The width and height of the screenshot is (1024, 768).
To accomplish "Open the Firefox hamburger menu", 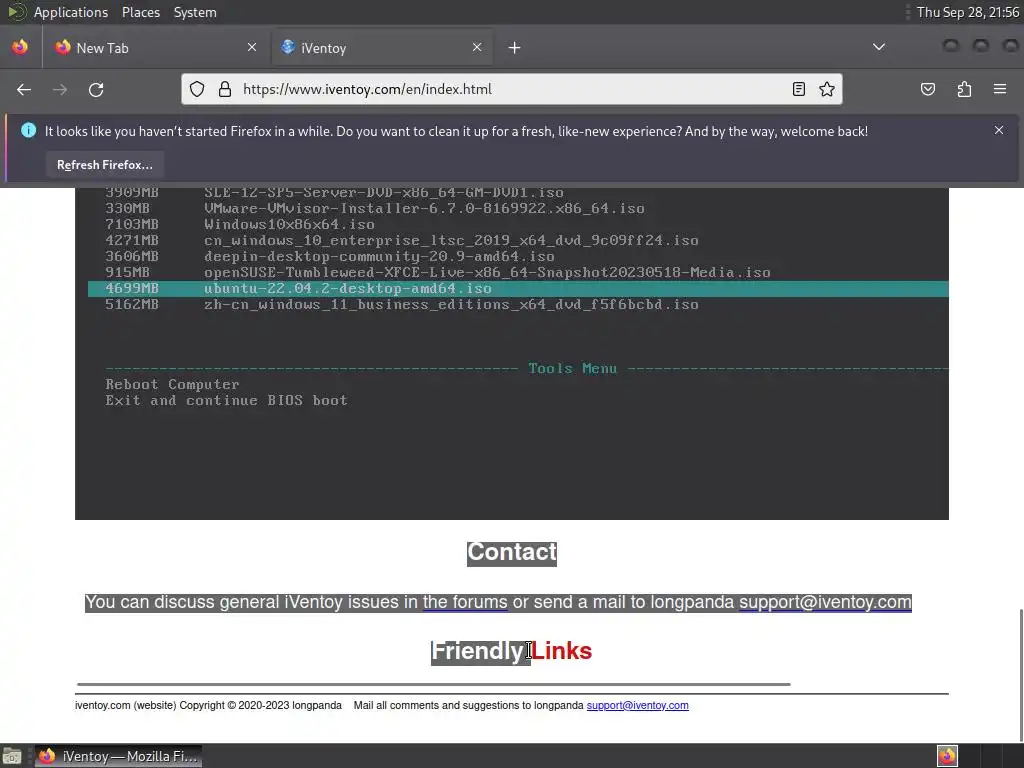I will click(x=1000, y=89).
